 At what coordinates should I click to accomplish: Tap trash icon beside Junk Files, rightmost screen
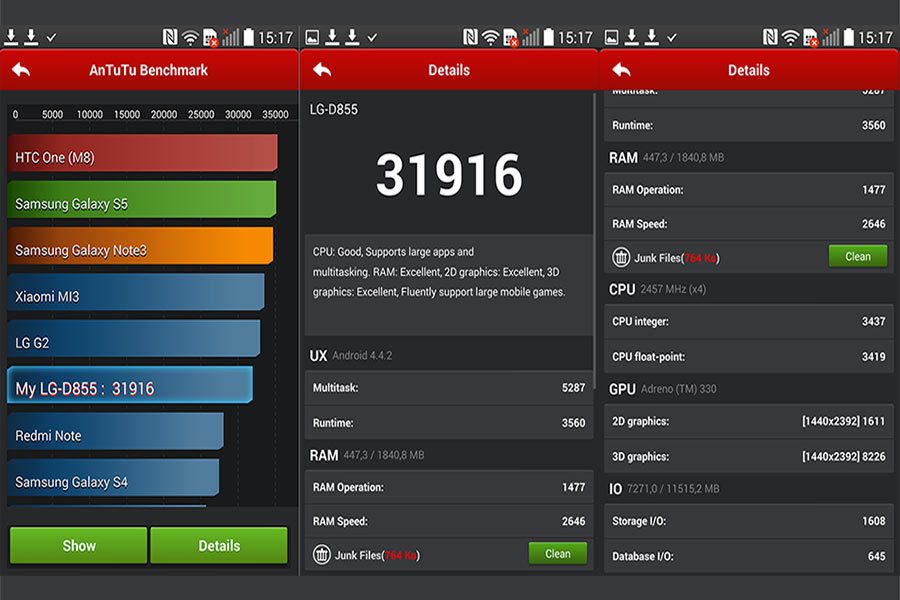pos(622,257)
